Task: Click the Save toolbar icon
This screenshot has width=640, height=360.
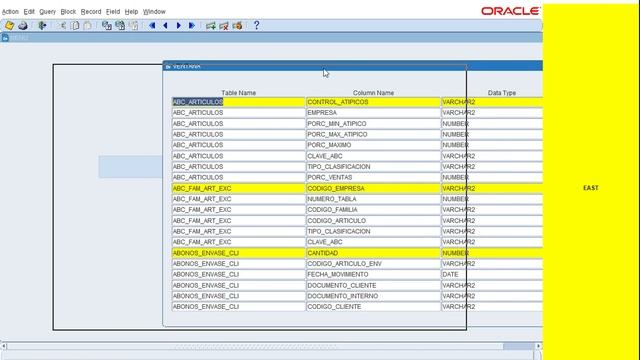Action: (x=9, y=26)
